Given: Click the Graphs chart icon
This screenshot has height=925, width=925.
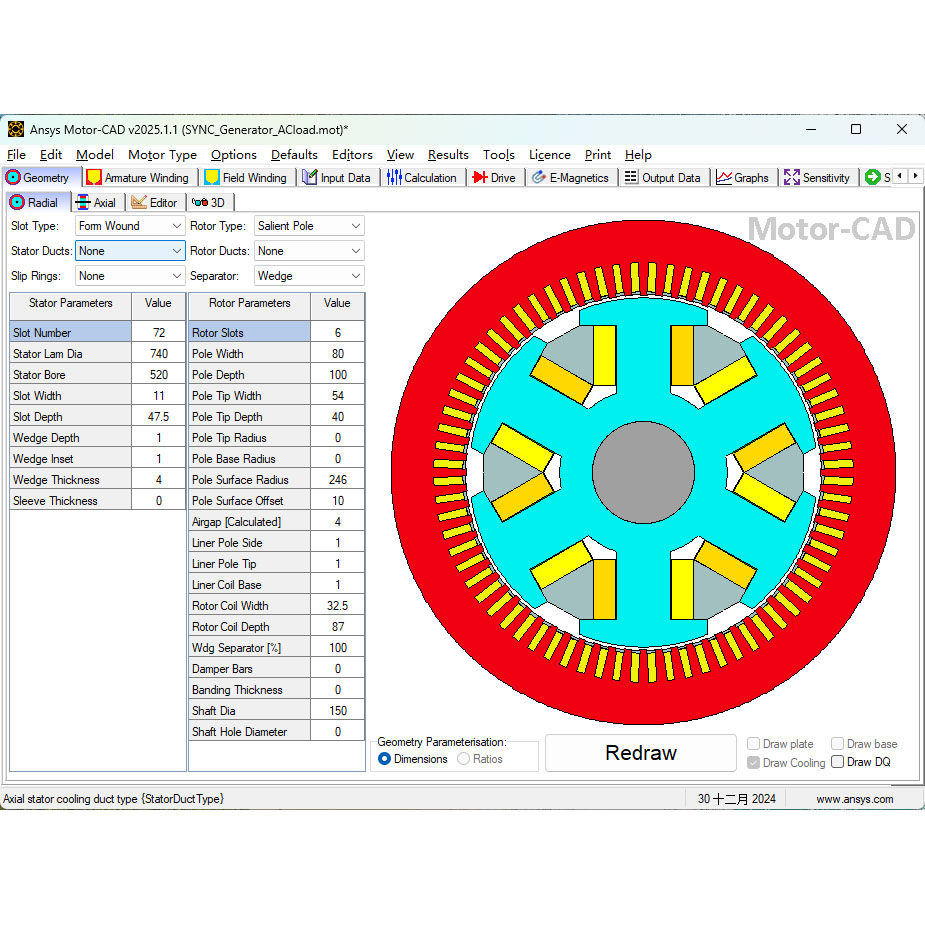Looking at the screenshot, I should click(x=723, y=178).
